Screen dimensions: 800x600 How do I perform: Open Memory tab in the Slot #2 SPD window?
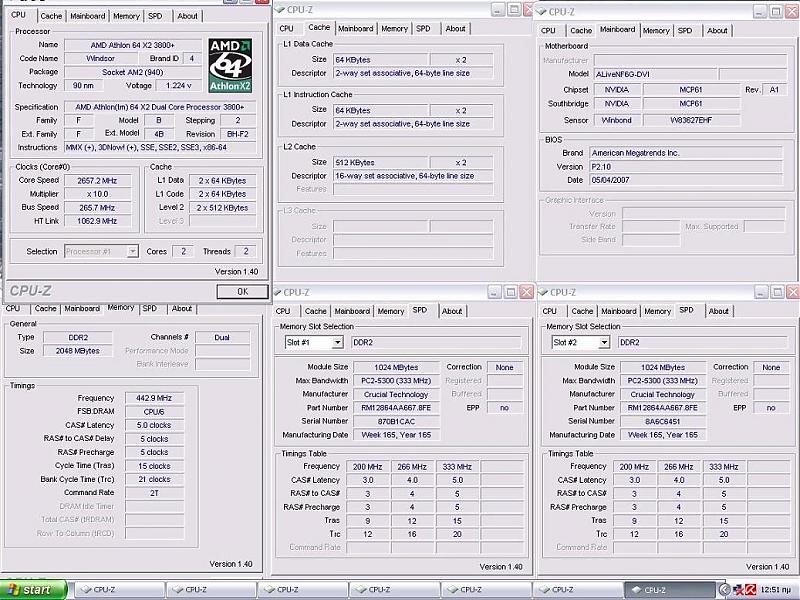pyautogui.click(x=658, y=311)
